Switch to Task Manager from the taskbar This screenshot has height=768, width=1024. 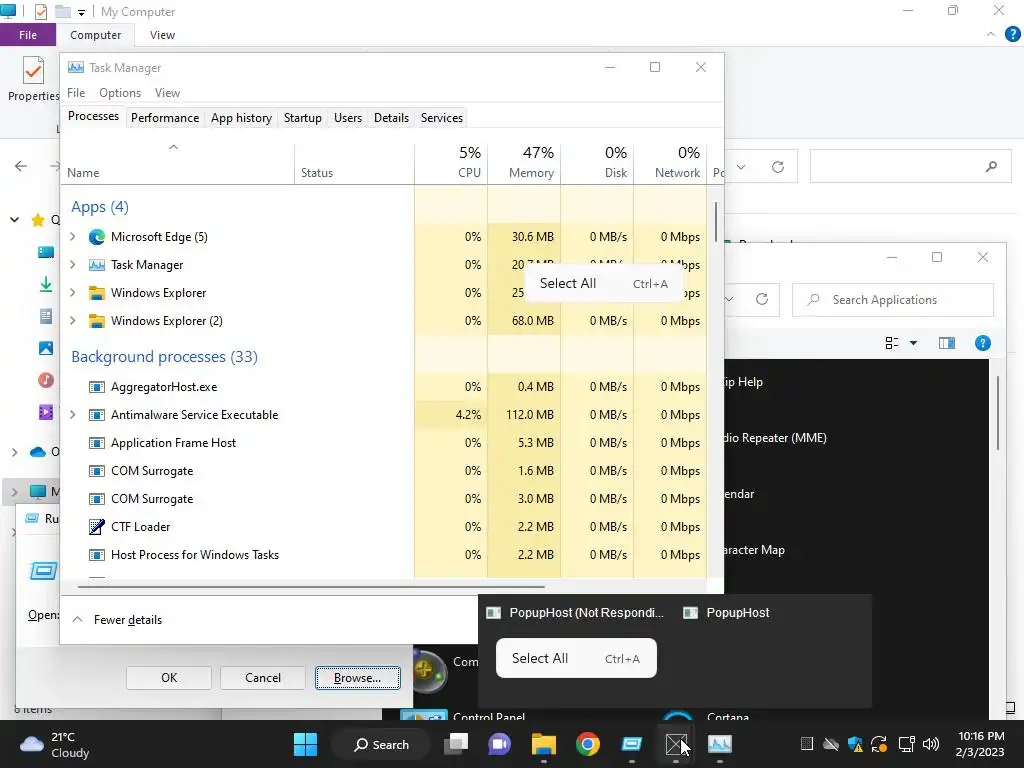720,744
